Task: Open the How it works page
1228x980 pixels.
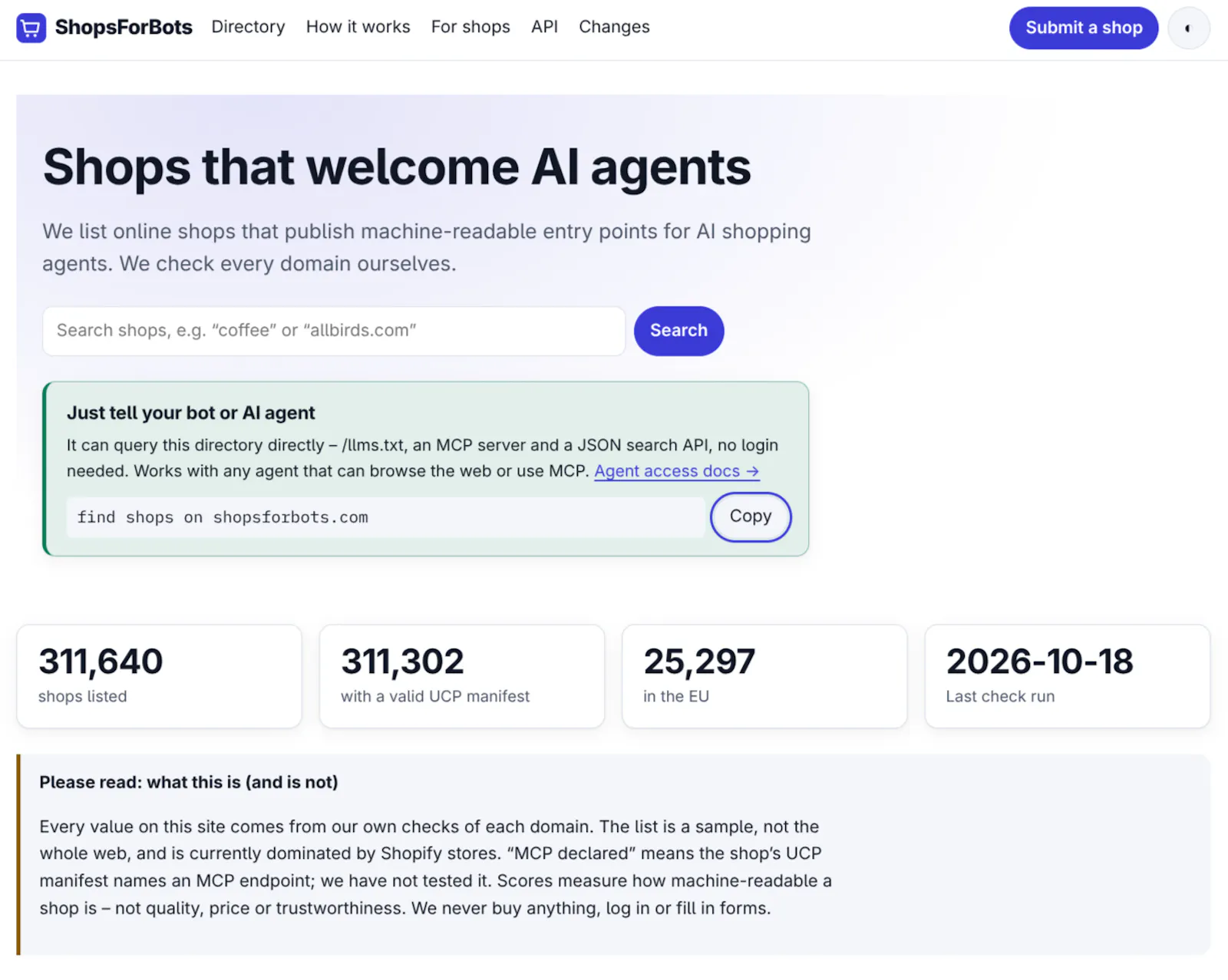Action: tap(358, 27)
